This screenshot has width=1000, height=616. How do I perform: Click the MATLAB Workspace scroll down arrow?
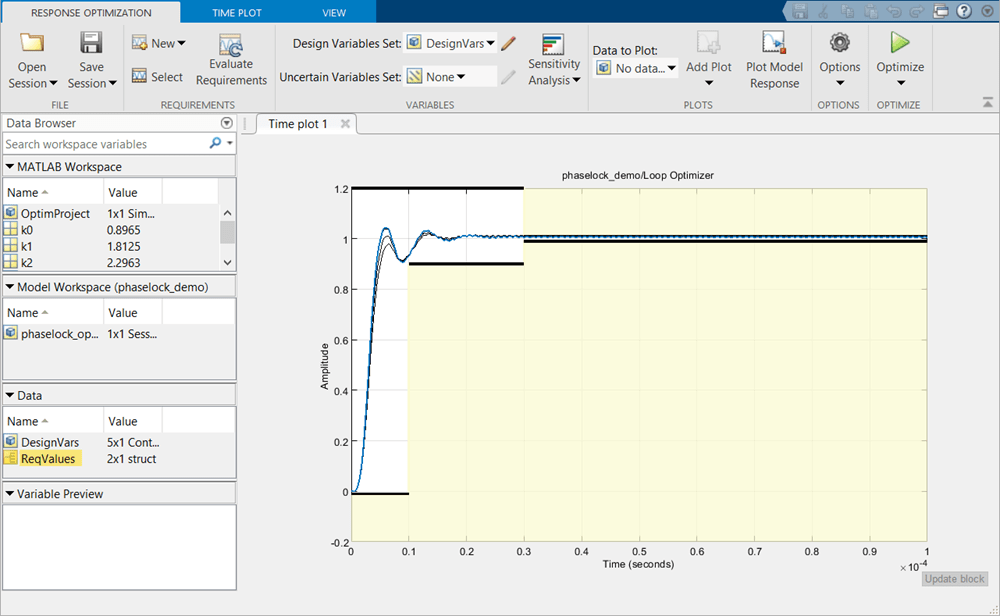(228, 262)
